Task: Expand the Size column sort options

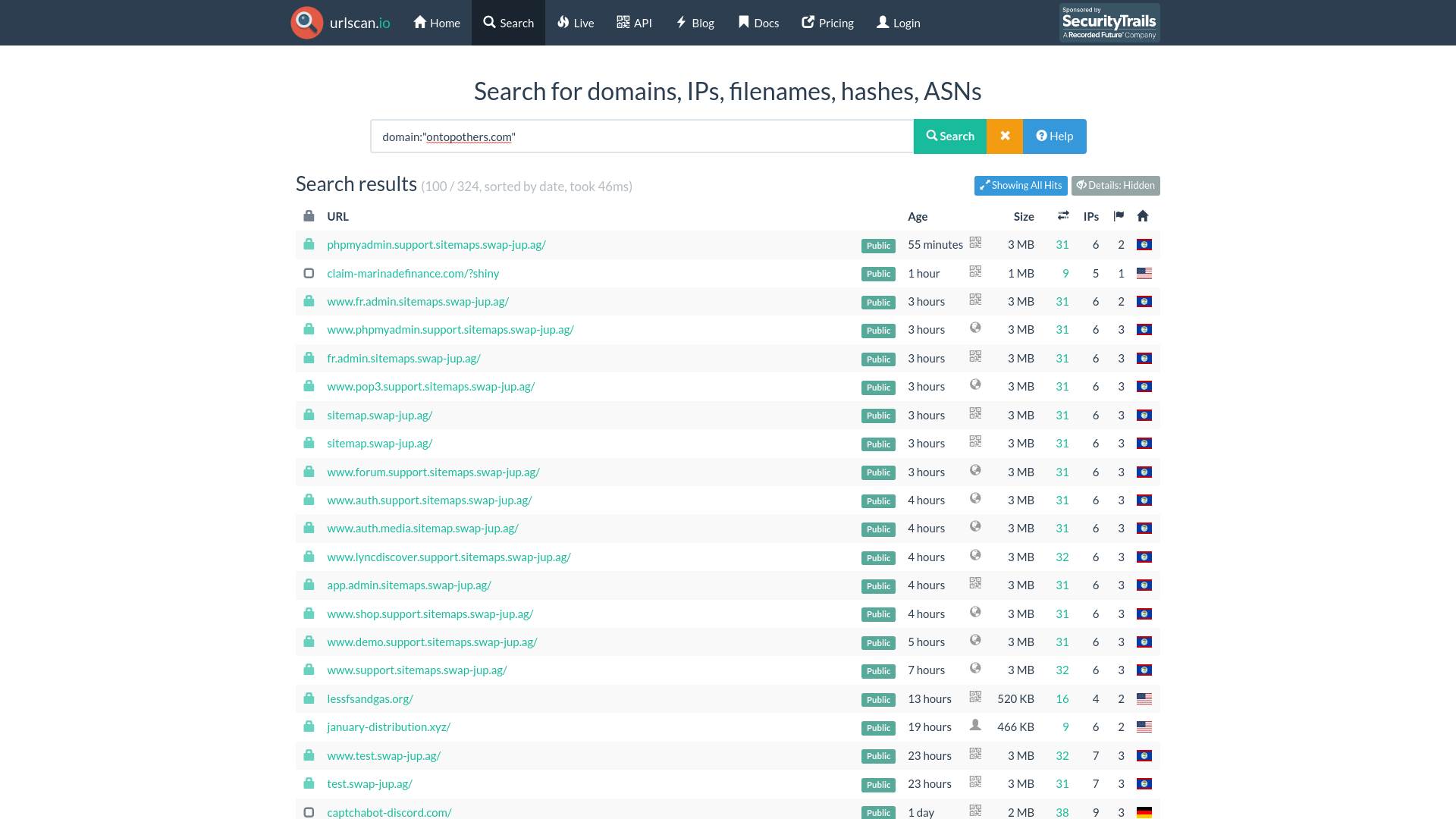Action: (x=1024, y=216)
